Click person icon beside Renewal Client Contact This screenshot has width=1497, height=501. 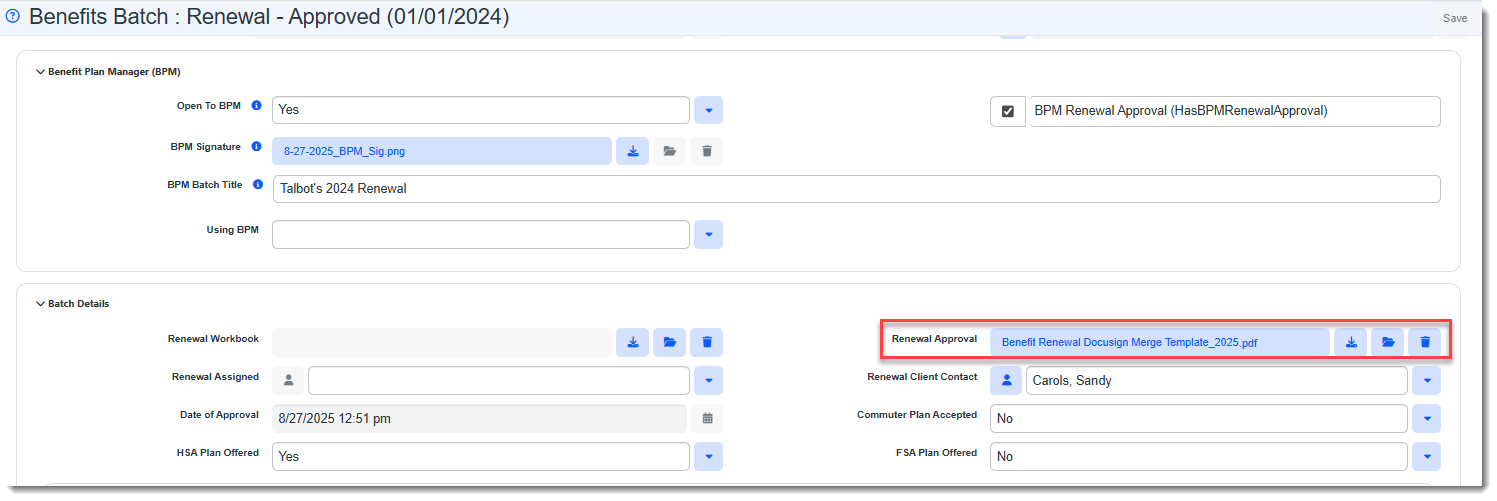(1005, 380)
